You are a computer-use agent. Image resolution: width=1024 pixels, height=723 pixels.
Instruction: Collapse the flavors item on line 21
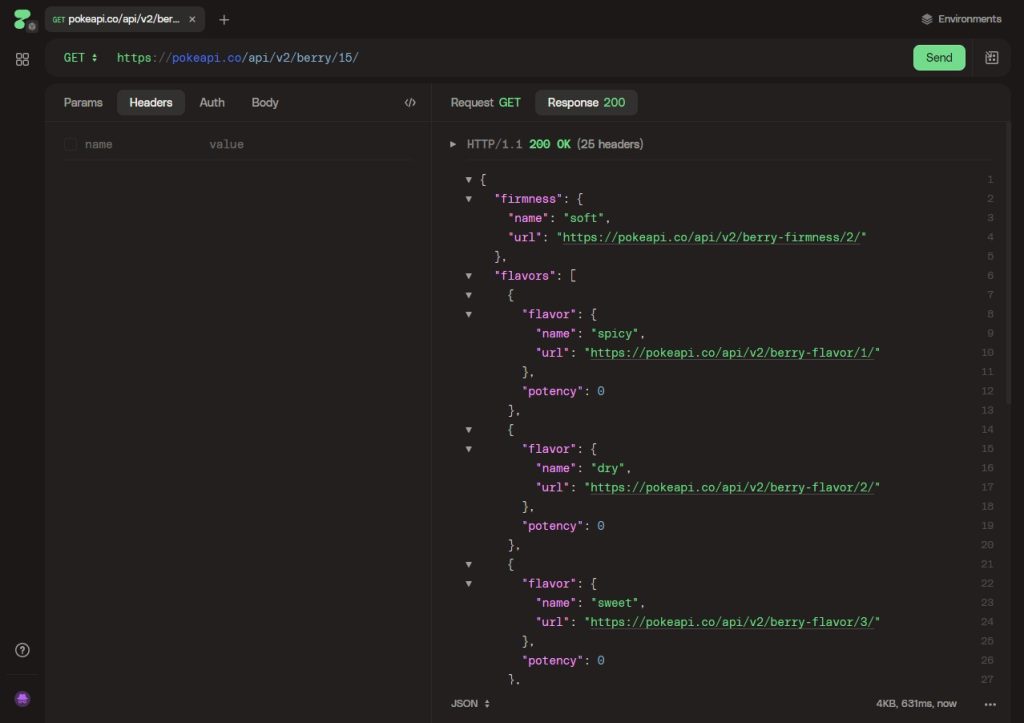coord(468,564)
